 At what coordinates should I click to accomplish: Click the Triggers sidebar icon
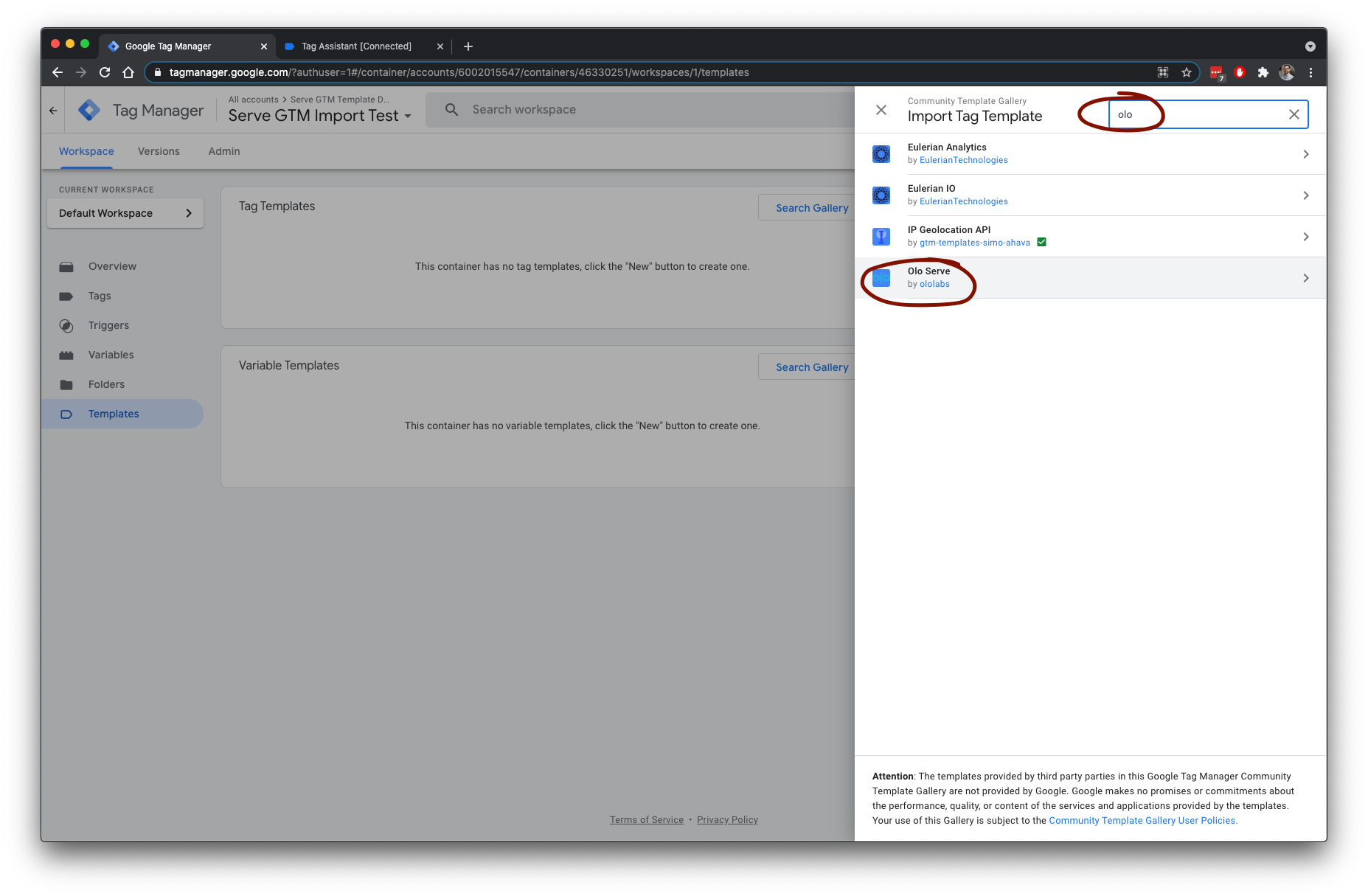coord(66,325)
